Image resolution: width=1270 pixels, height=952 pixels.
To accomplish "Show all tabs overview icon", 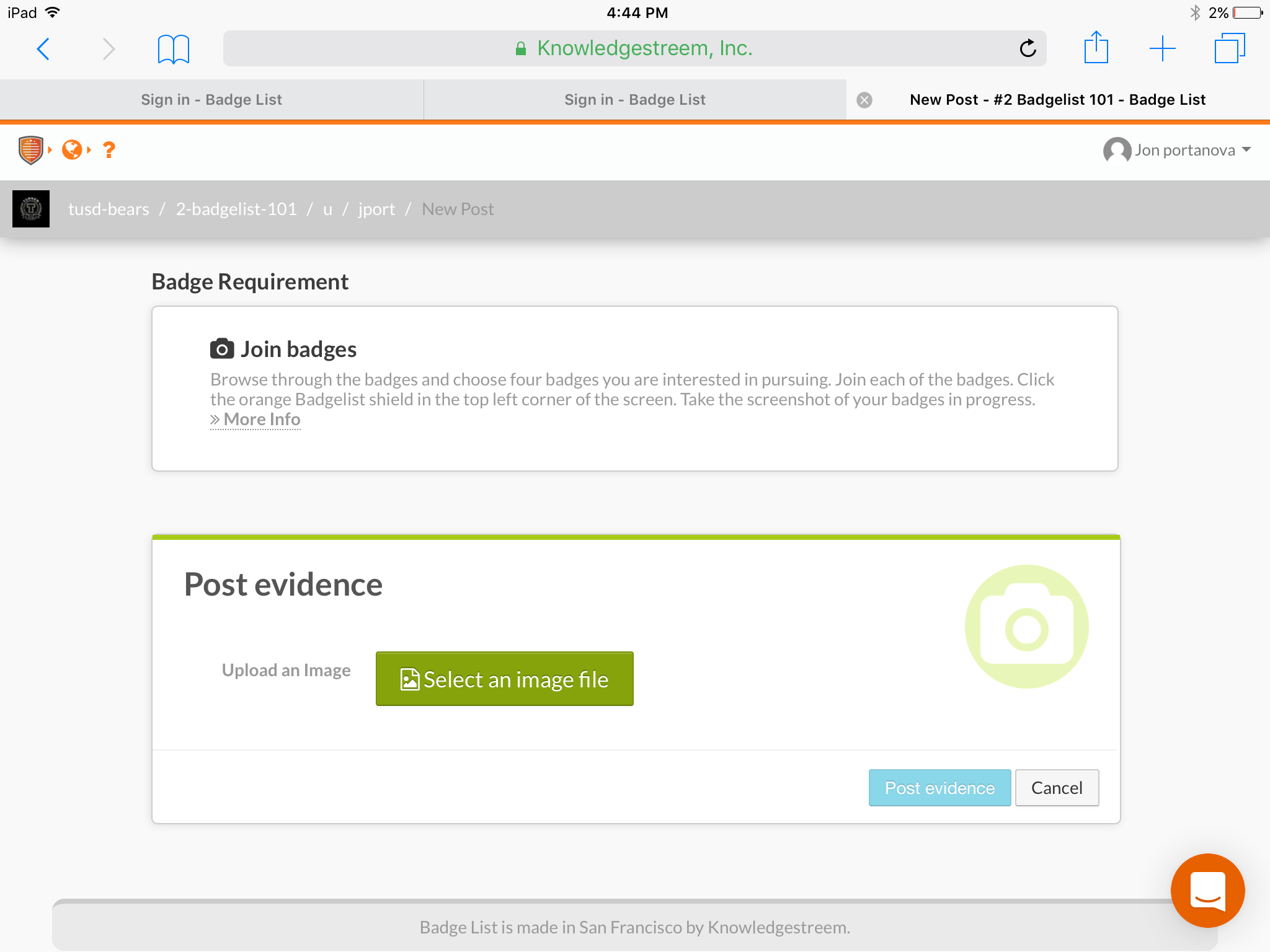I will pyautogui.click(x=1229, y=48).
